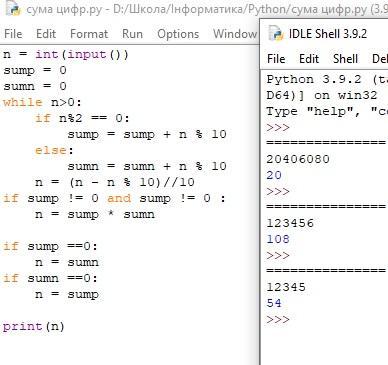388x365 pixels.
Task: Place cursor at 'while n>0:' line
Action: [42, 102]
